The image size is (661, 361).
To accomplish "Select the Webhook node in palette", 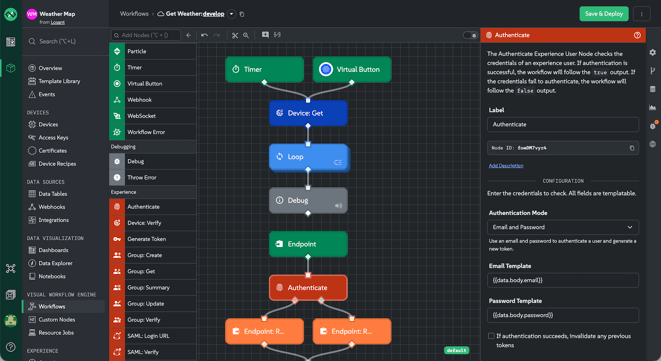I will click(153, 100).
